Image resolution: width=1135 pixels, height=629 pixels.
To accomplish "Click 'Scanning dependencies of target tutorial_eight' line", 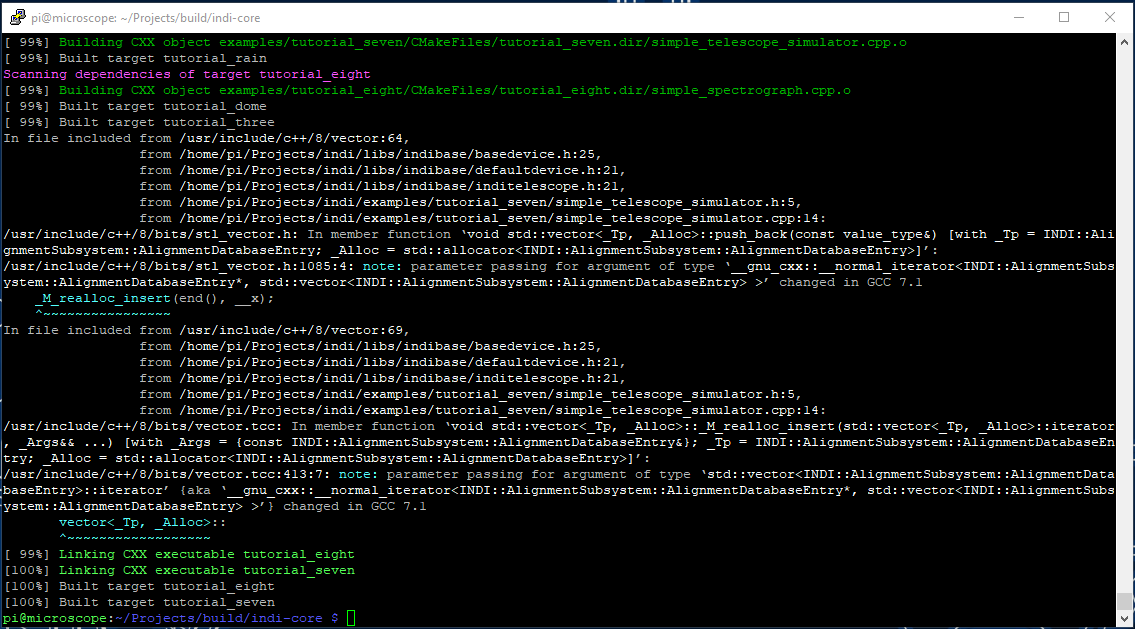I will tap(187, 74).
